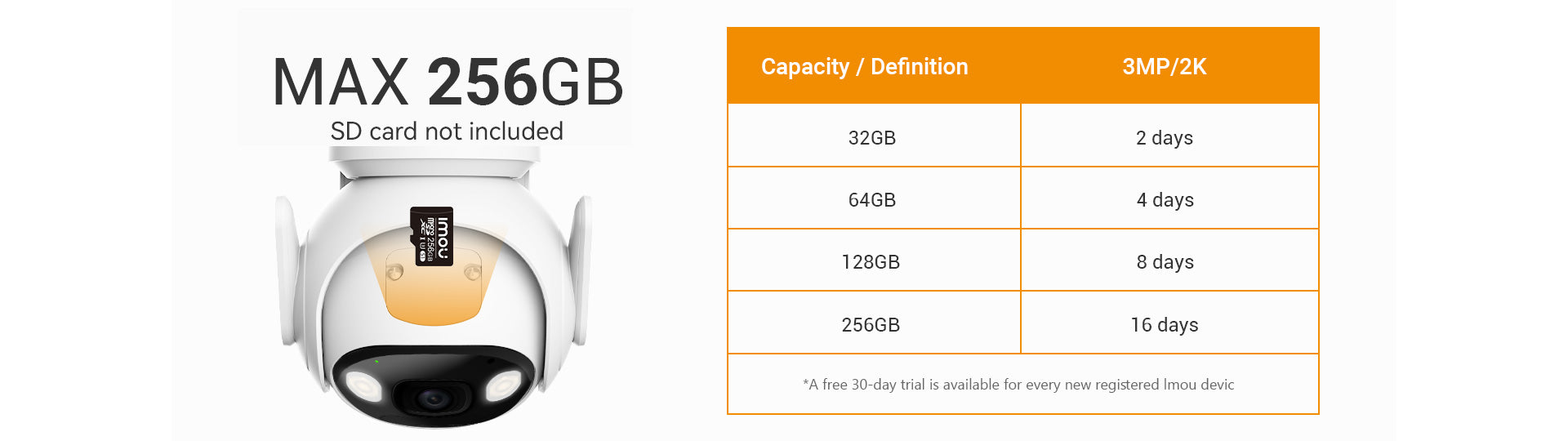Click the "16 days" cell
Image resolution: width=1568 pixels, height=441 pixels.
(x=1164, y=325)
